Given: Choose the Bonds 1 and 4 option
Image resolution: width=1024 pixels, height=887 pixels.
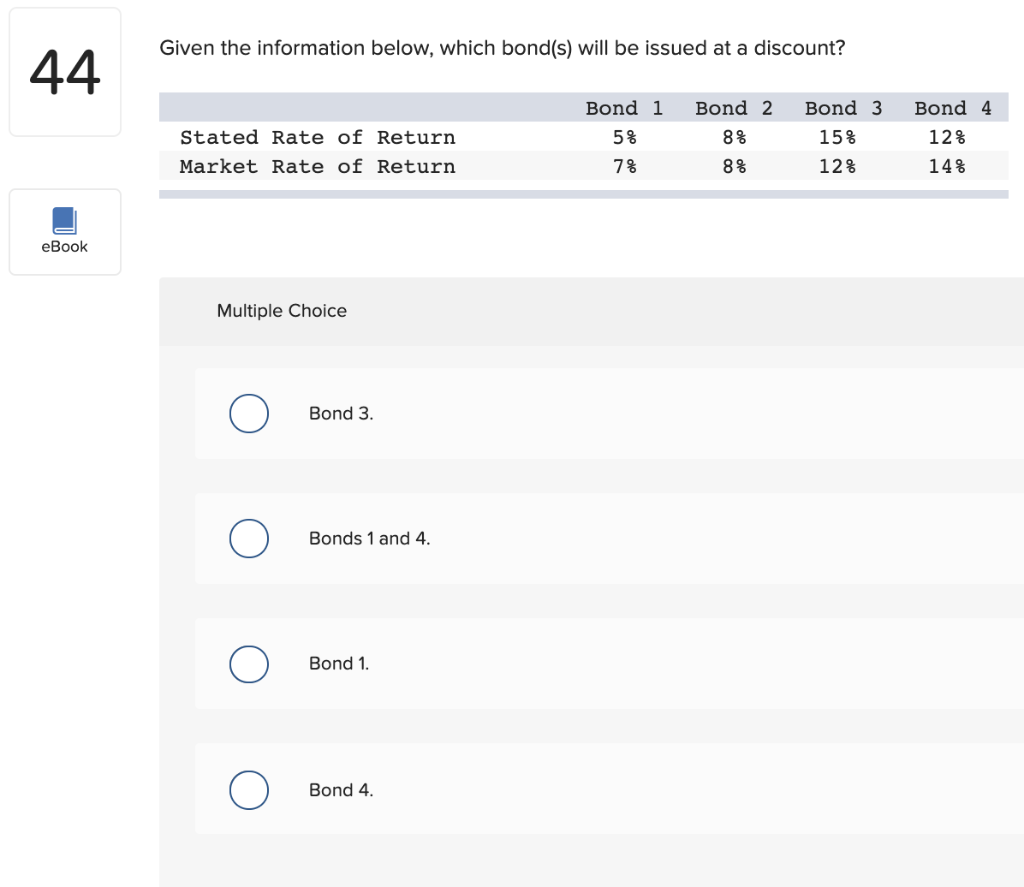Looking at the screenshot, I should 249,538.
